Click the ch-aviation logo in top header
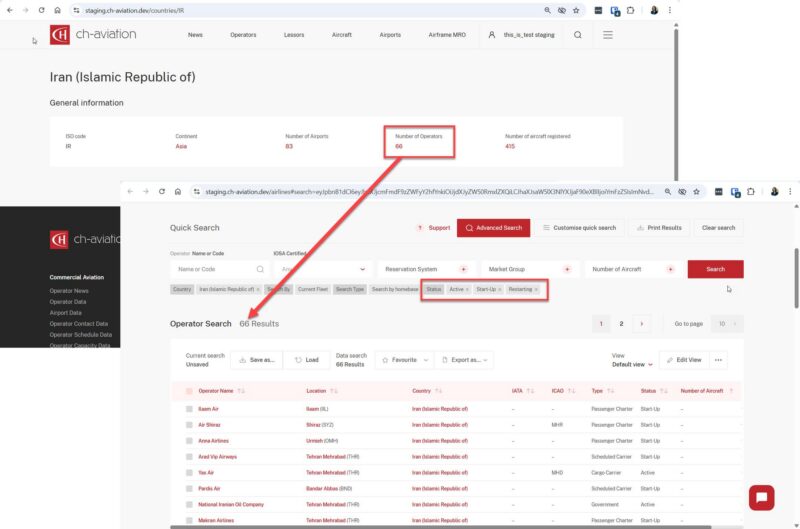 [x=93, y=35]
